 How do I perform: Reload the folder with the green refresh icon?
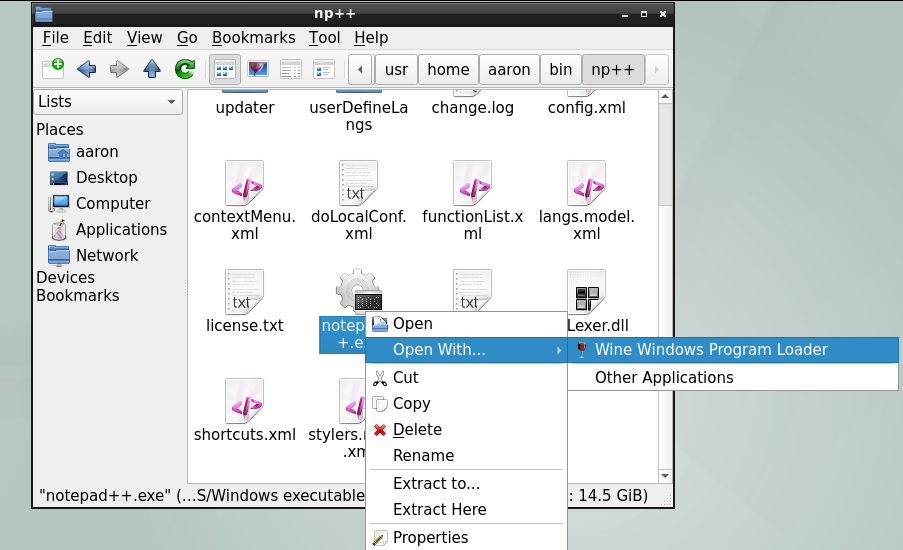(x=184, y=69)
